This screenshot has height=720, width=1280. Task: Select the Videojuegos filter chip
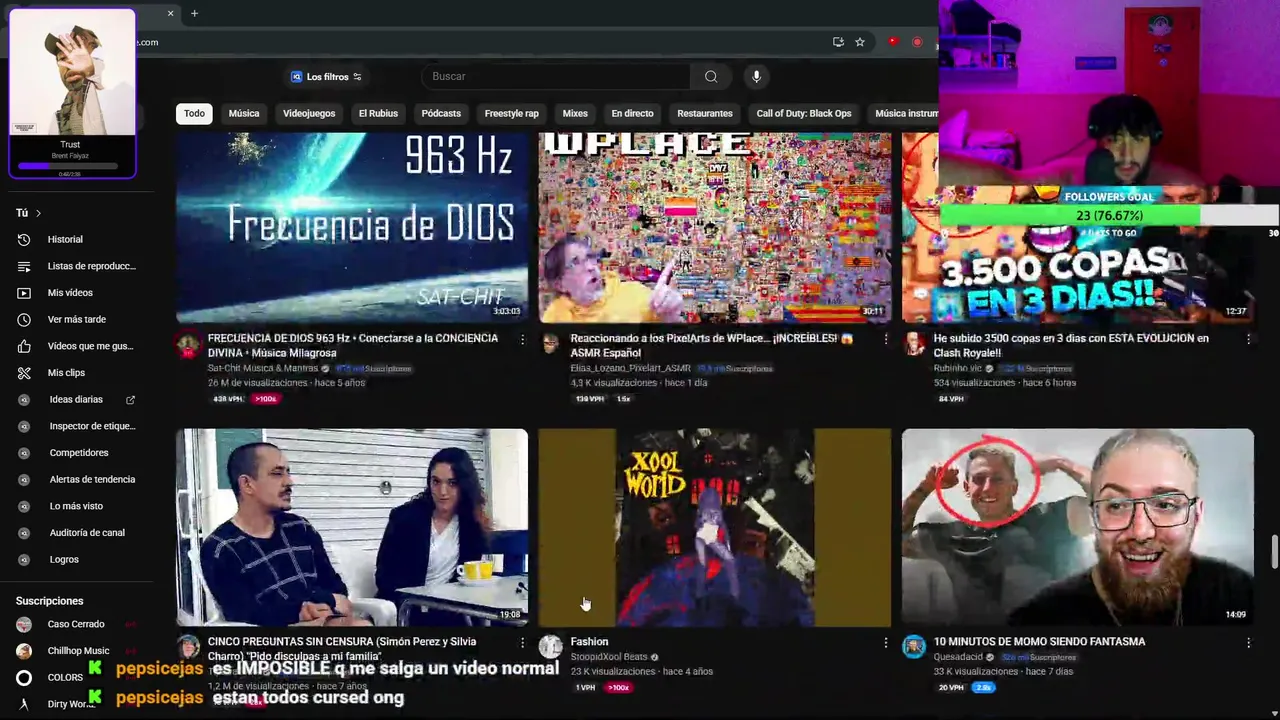point(309,113)
